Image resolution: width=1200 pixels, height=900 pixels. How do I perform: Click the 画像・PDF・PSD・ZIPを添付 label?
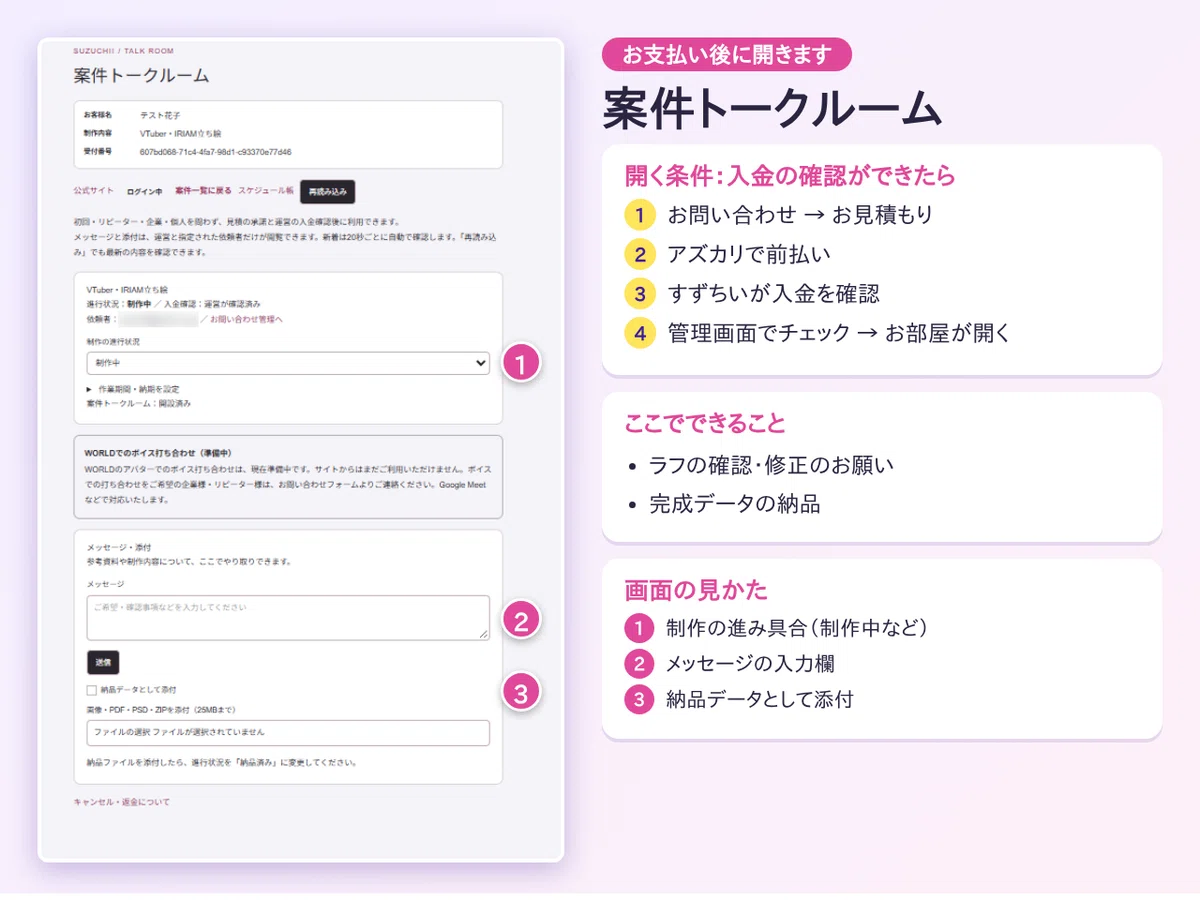coord(161,709)
